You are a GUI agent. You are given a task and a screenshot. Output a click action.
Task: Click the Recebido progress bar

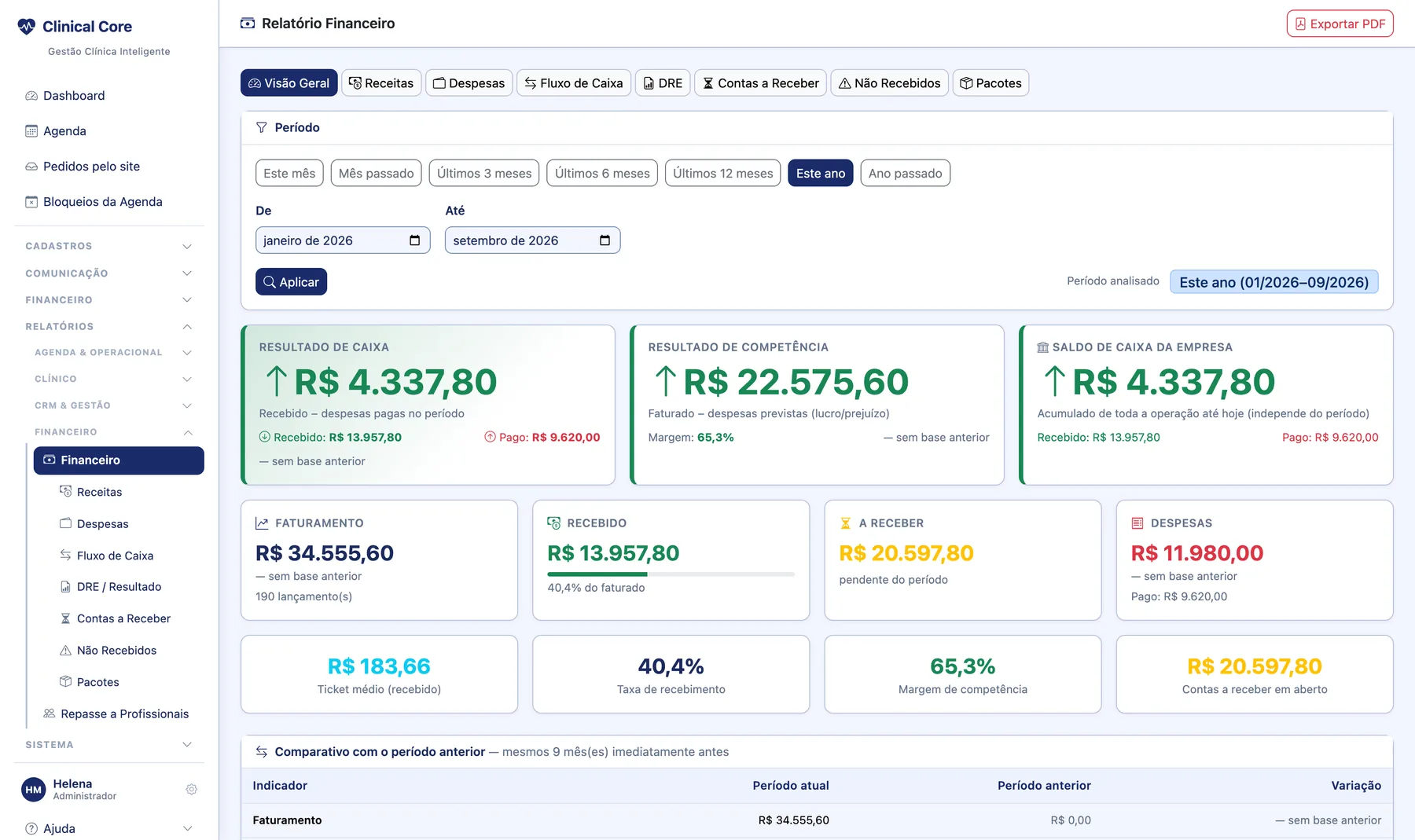click(671, 574)
